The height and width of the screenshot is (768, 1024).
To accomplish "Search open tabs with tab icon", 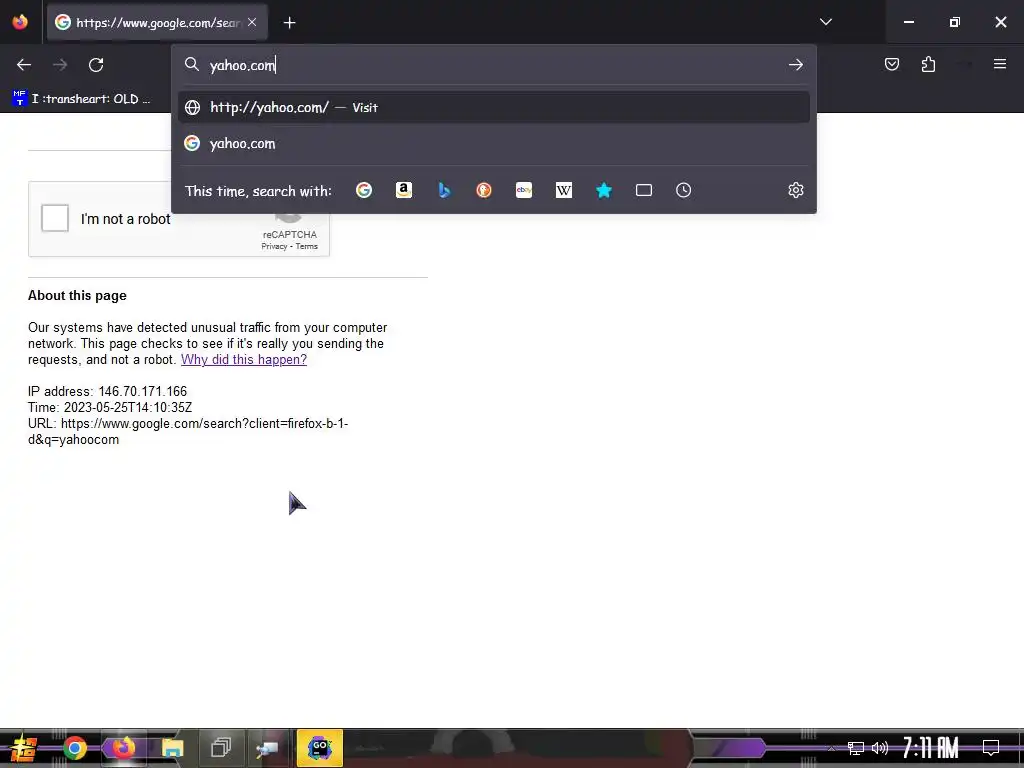I will (x=644, y=190).
